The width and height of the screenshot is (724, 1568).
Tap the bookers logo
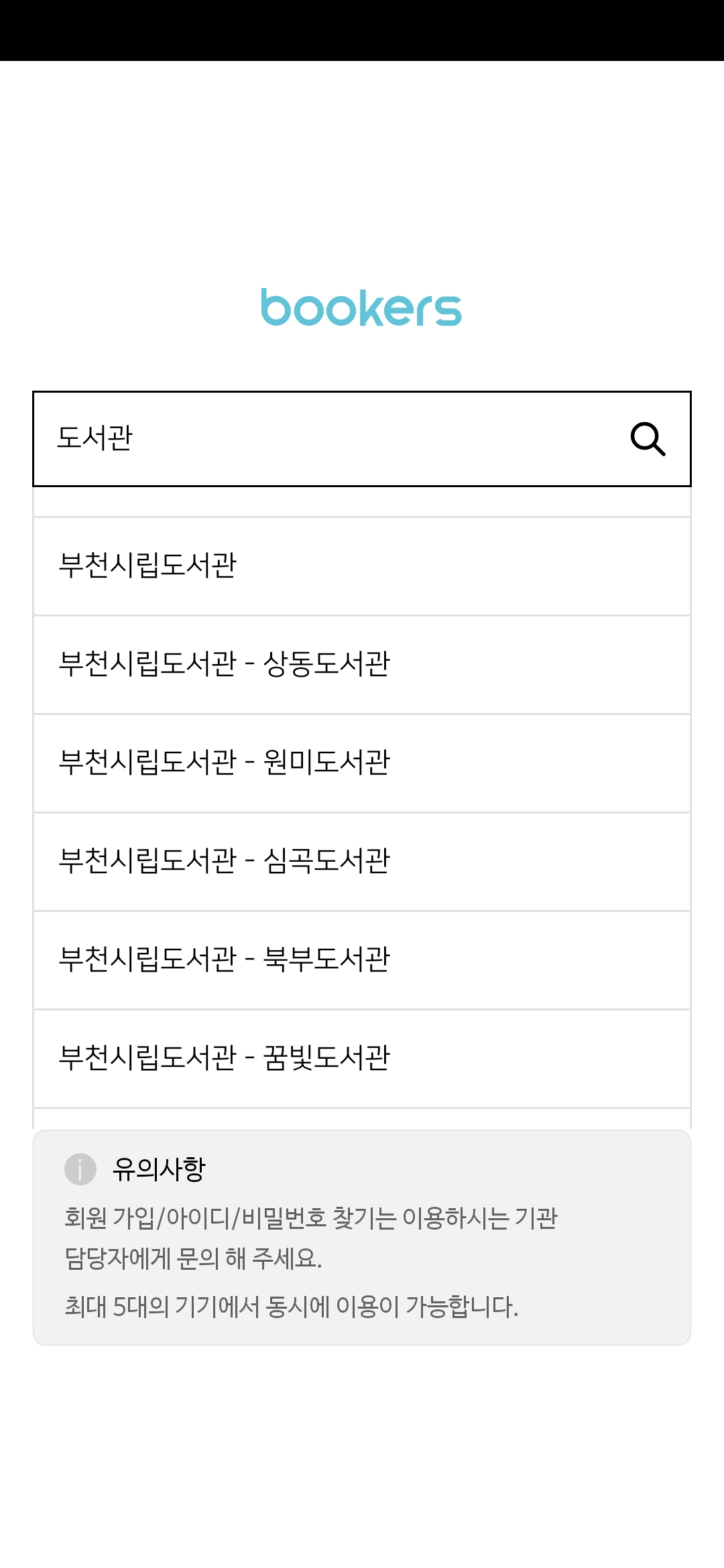pyautogui.click(x=361, y=308)
